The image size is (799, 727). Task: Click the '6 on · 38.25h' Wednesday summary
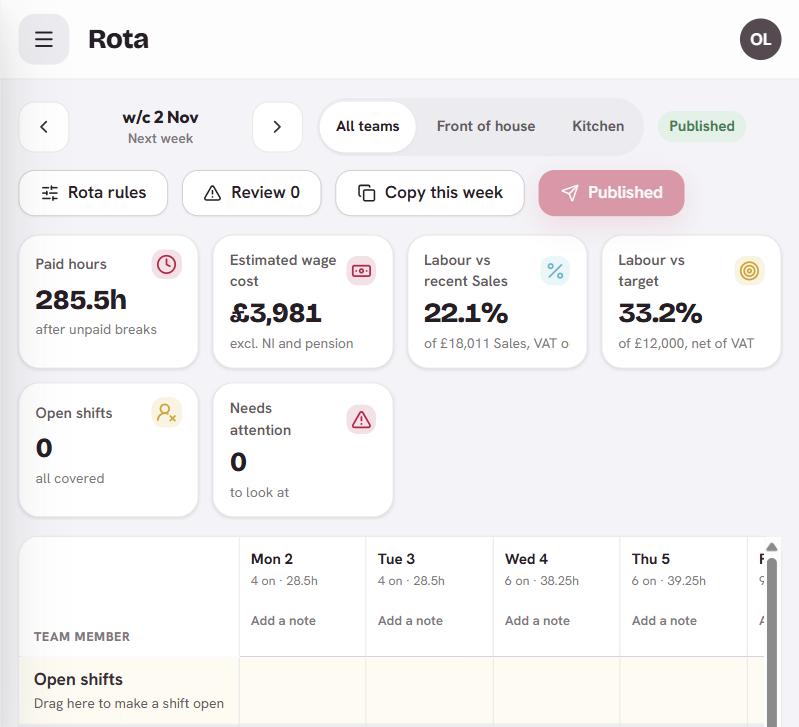pos(542,581)
